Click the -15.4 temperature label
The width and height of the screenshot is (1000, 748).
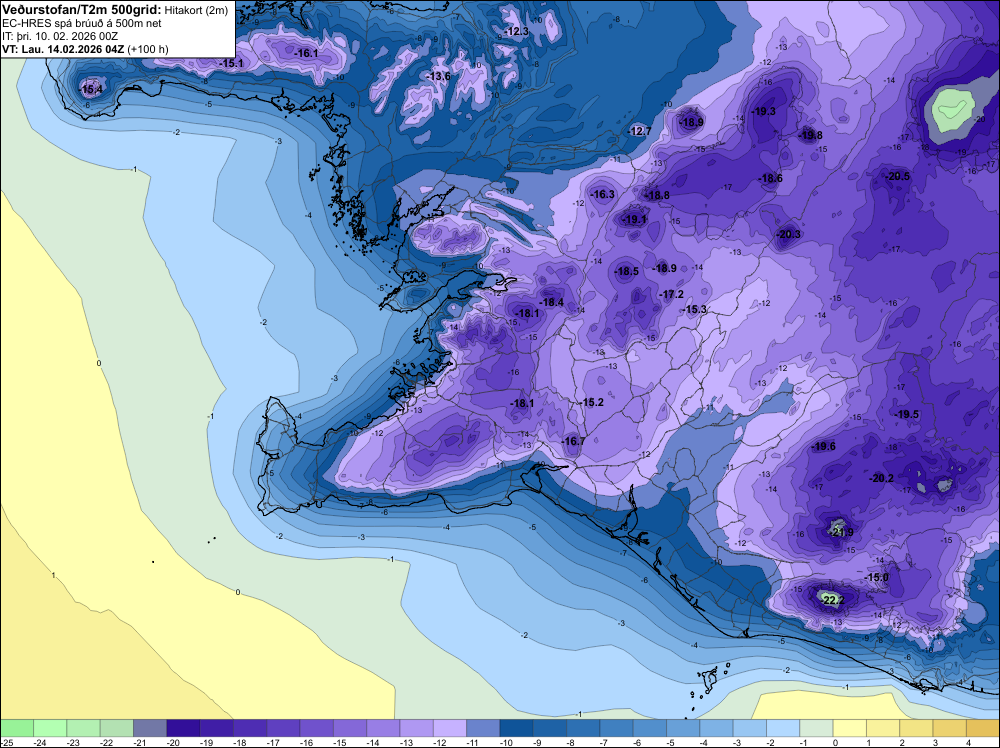[92, 89]
